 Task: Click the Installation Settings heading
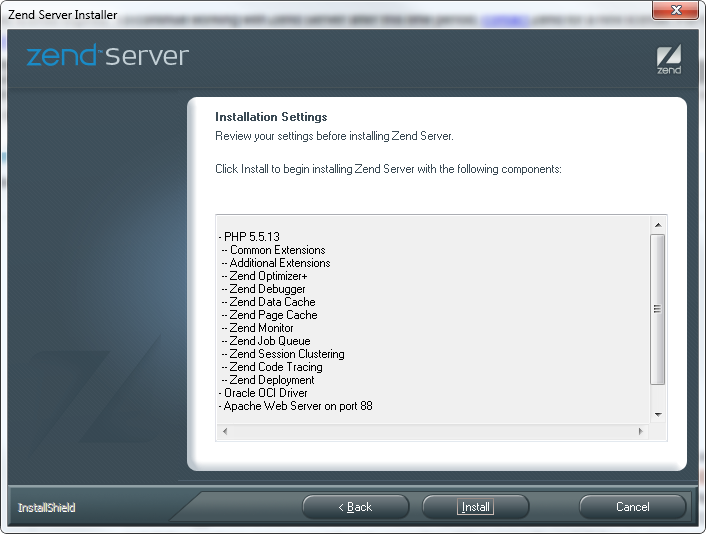point(271,117)
